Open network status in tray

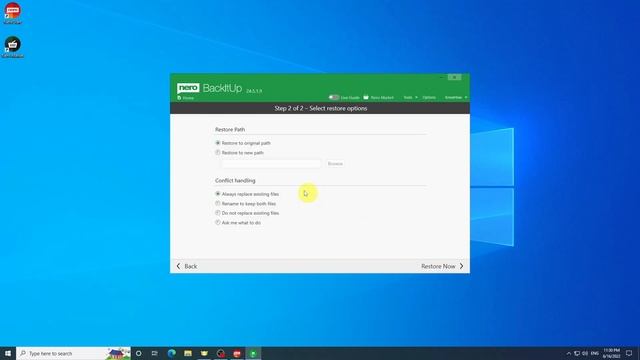pos(577,353)
